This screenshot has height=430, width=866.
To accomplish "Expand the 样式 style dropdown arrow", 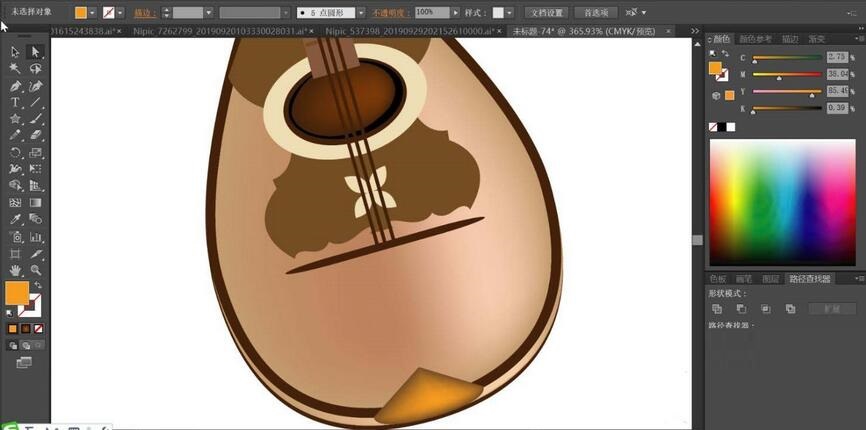I will [510, 13].
